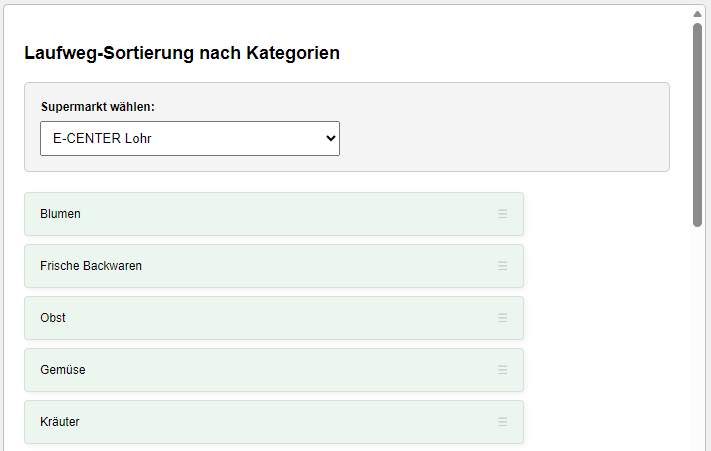Click the Kräuter category entry
The width and height of the screenshot is (711, 451).
274,422
